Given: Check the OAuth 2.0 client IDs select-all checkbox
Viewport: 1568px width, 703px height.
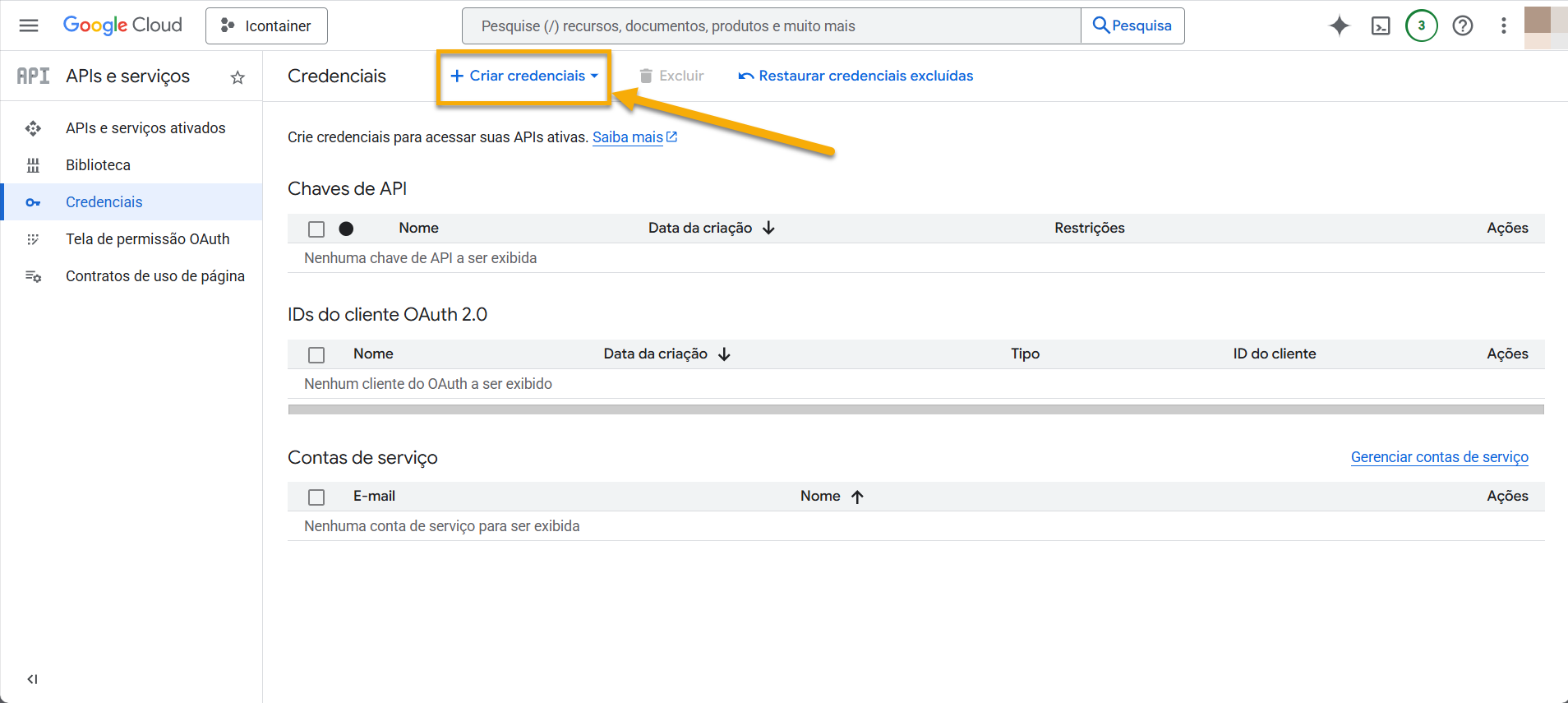Looking at the screenshot, I should pos(316,355).
